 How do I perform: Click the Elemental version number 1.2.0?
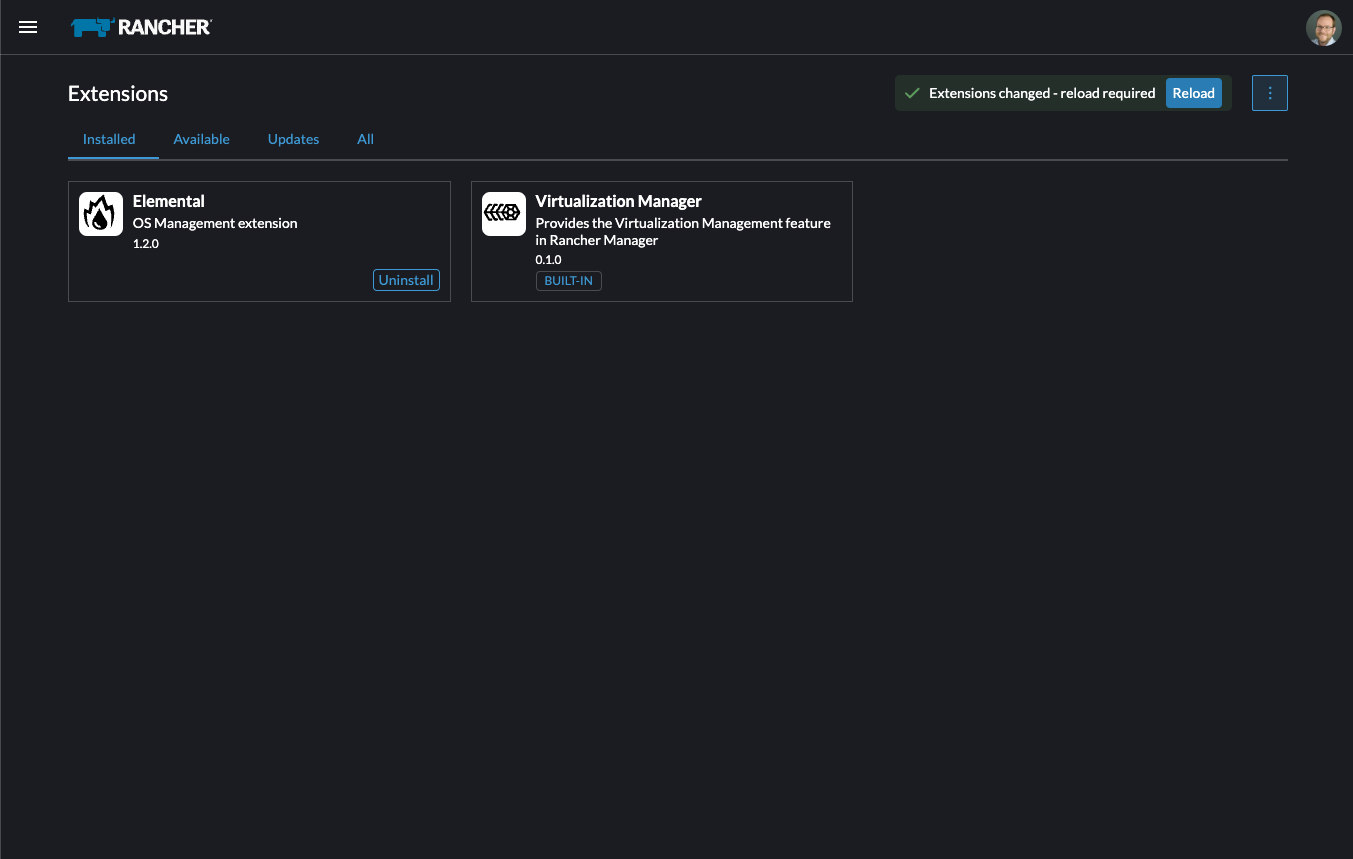(146, 244)
